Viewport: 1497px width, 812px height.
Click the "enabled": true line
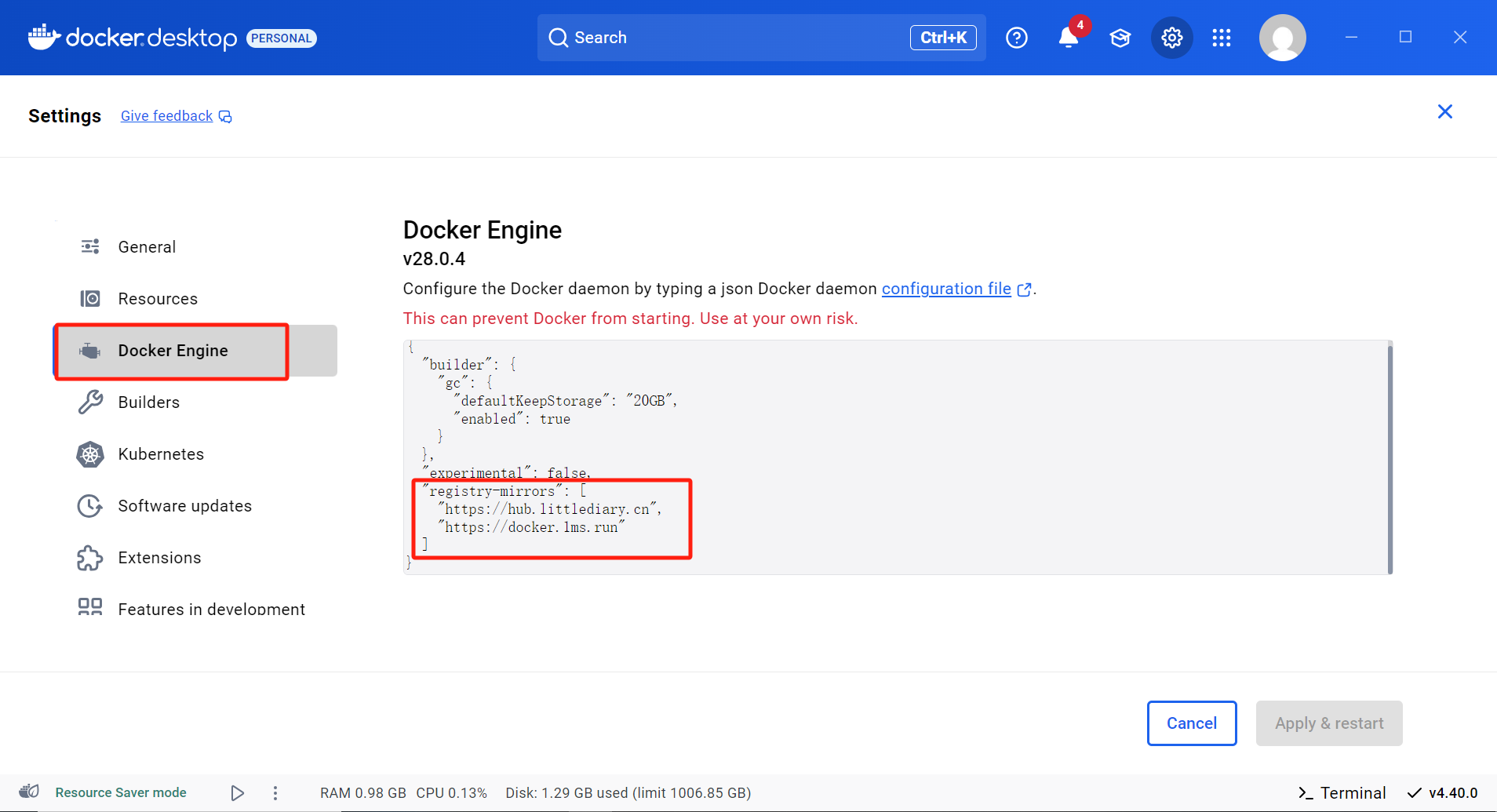[x=512, y=419]
